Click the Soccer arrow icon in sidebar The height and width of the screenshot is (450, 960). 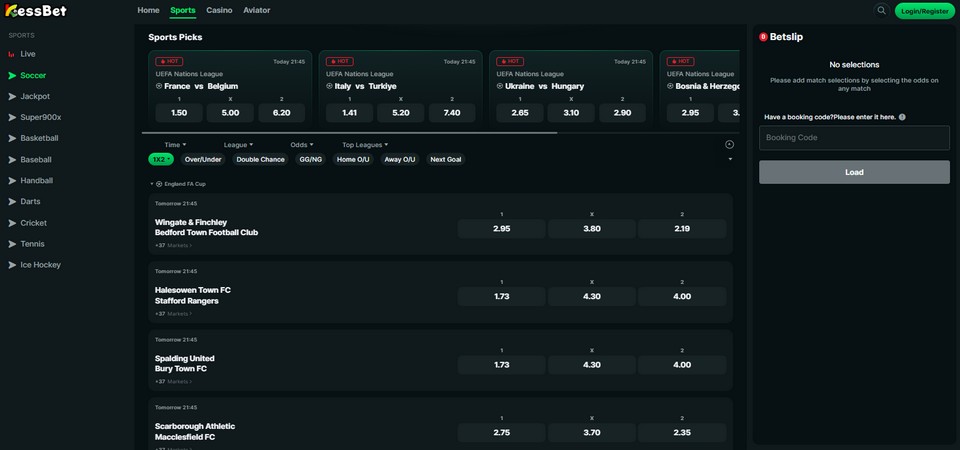coord(12,75)
